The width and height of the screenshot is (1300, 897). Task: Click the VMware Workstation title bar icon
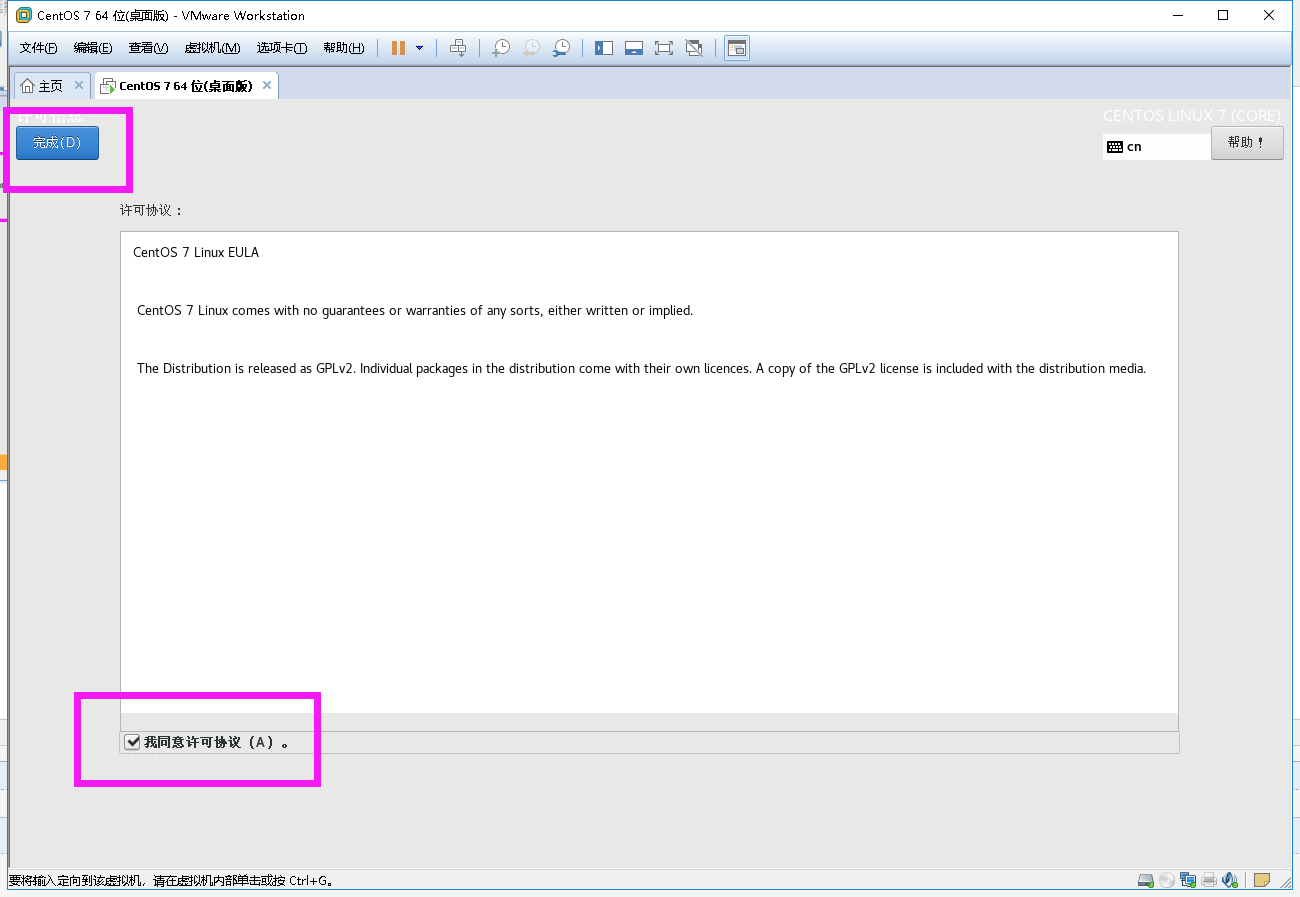click(x=24, y=15)
